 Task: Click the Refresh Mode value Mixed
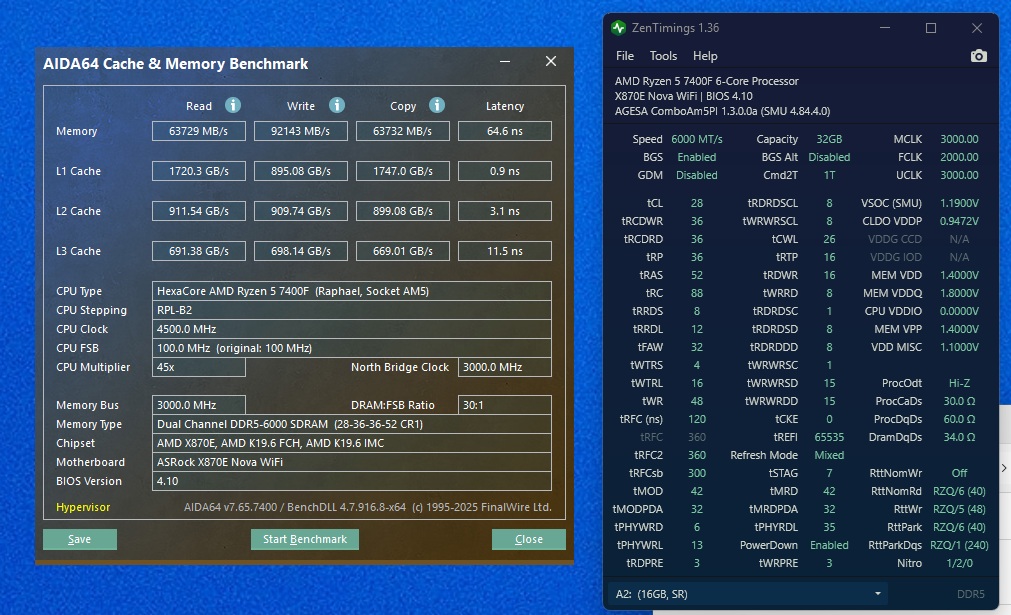pos(829,455)
